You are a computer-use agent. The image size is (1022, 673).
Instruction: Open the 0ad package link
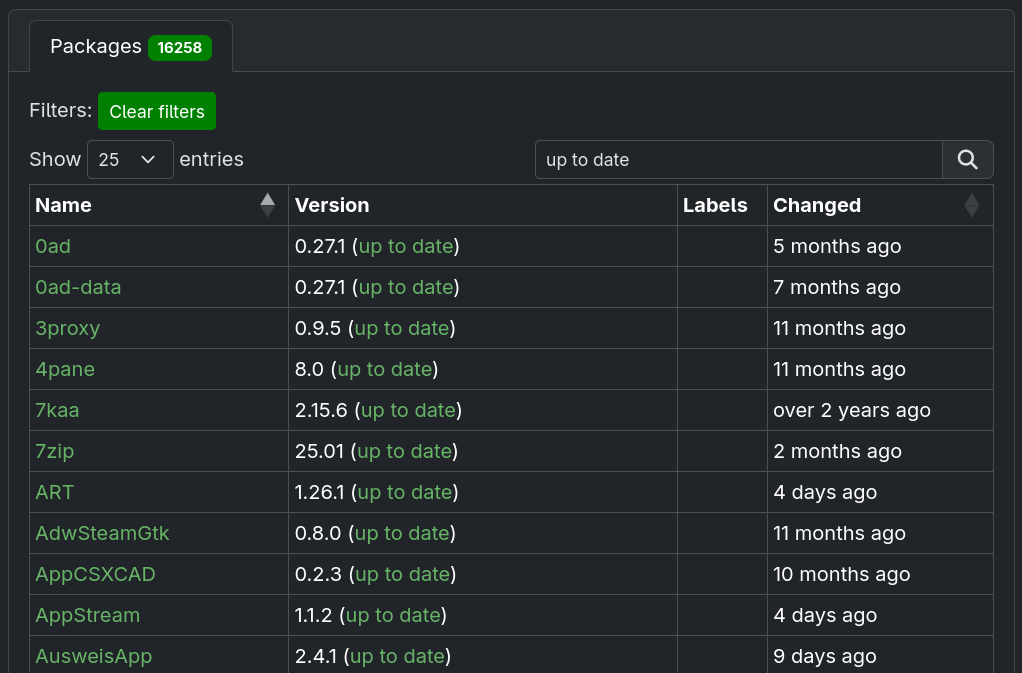click(53, 246)
